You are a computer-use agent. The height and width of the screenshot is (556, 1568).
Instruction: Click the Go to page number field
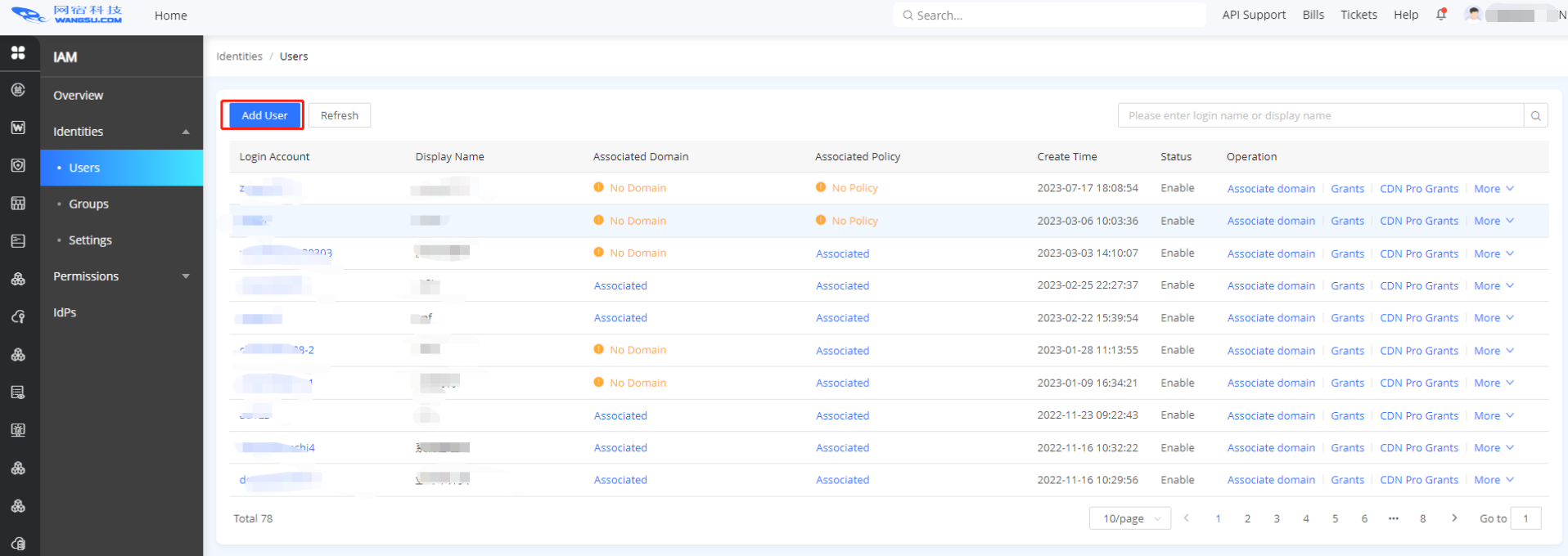(1525, 518)
